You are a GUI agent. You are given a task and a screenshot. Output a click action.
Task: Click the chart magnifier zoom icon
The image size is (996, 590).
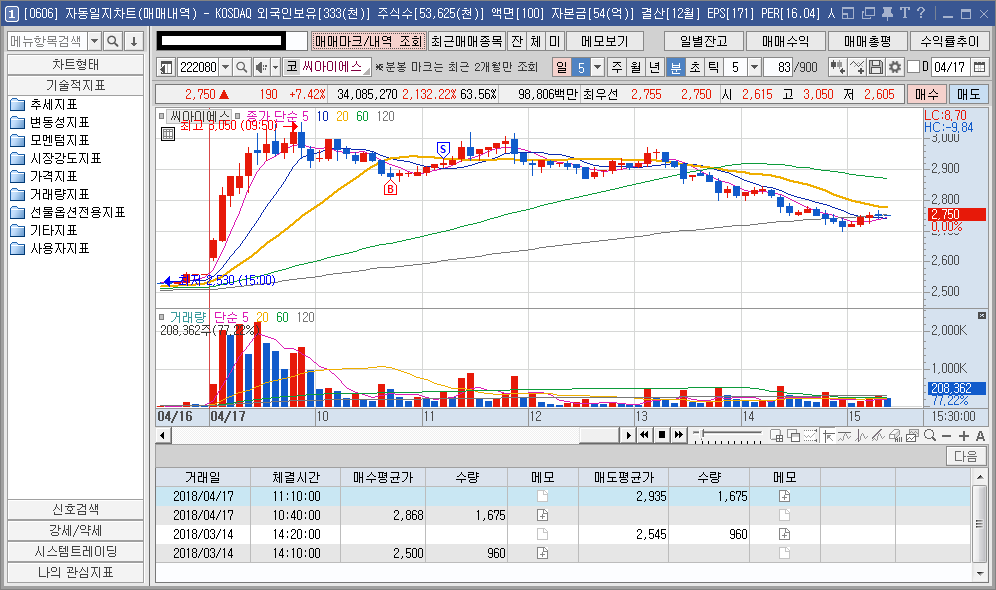(x=930, y=436)
